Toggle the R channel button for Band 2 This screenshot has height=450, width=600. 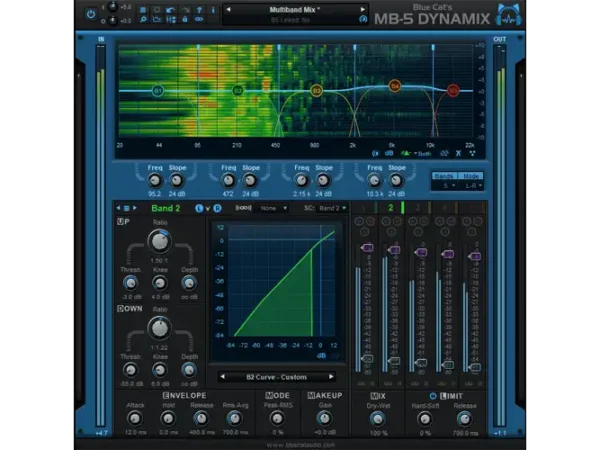217,209
